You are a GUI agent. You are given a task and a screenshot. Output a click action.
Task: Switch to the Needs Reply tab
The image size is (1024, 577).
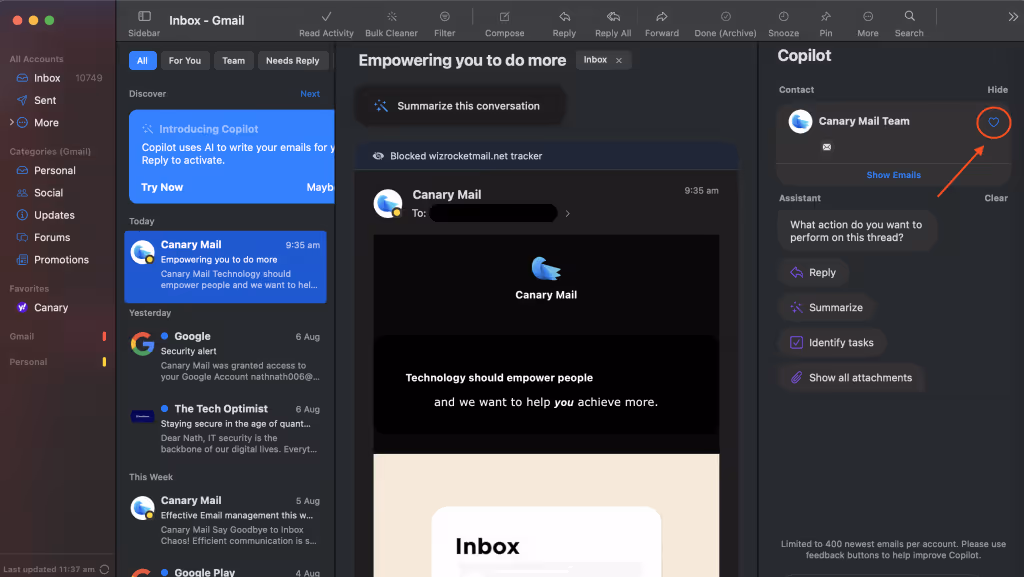[x=293, y=61]
